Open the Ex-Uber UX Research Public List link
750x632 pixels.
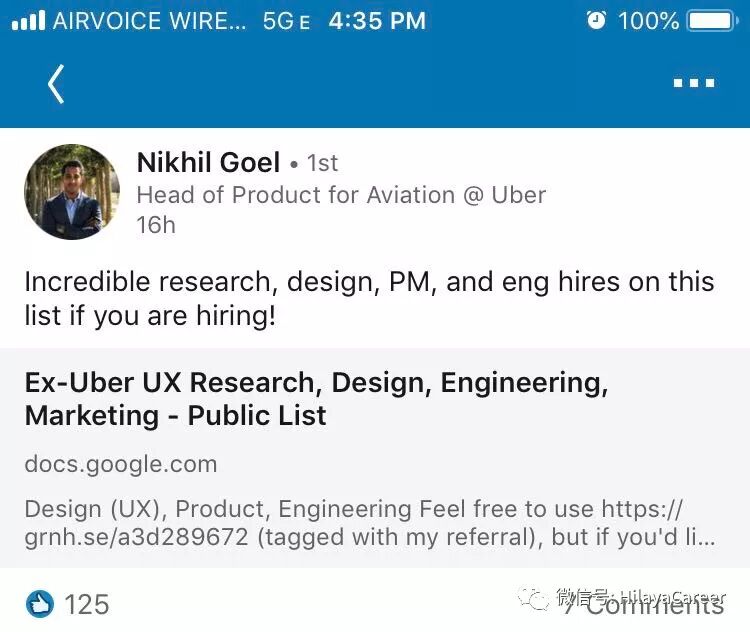[316, 398]
